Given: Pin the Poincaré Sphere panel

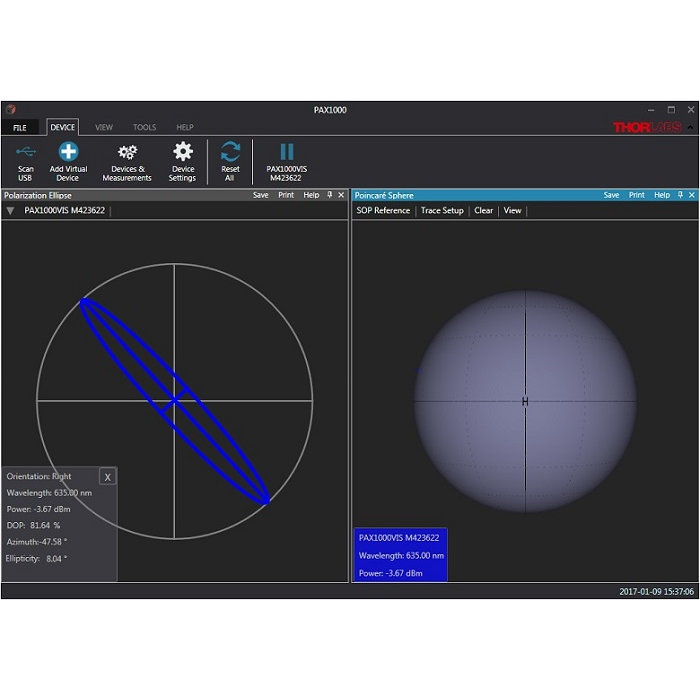Looking at the screenshot, I should tap(680, 195).
